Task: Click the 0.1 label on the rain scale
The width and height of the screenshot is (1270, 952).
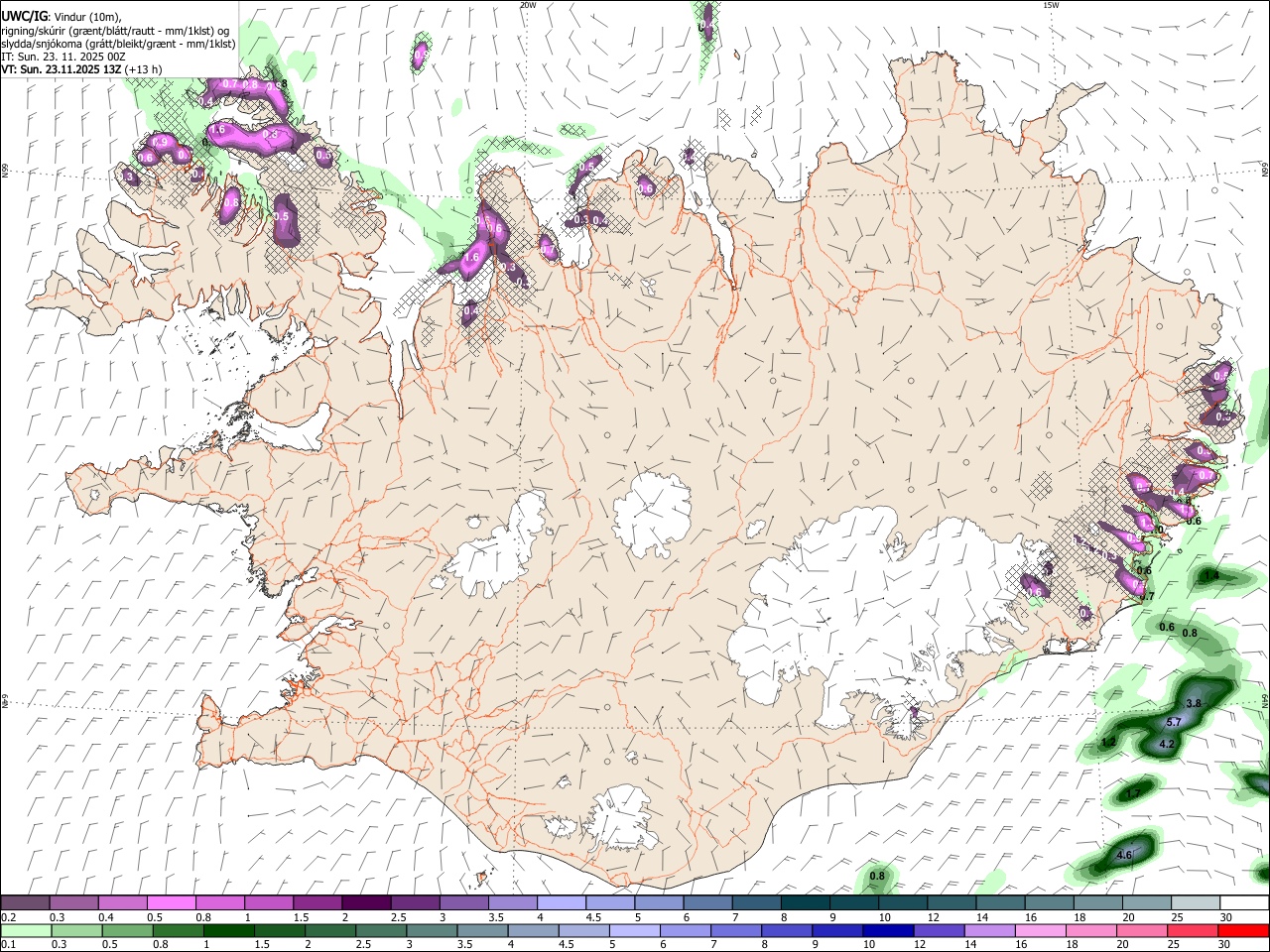Action: [9, 944]
